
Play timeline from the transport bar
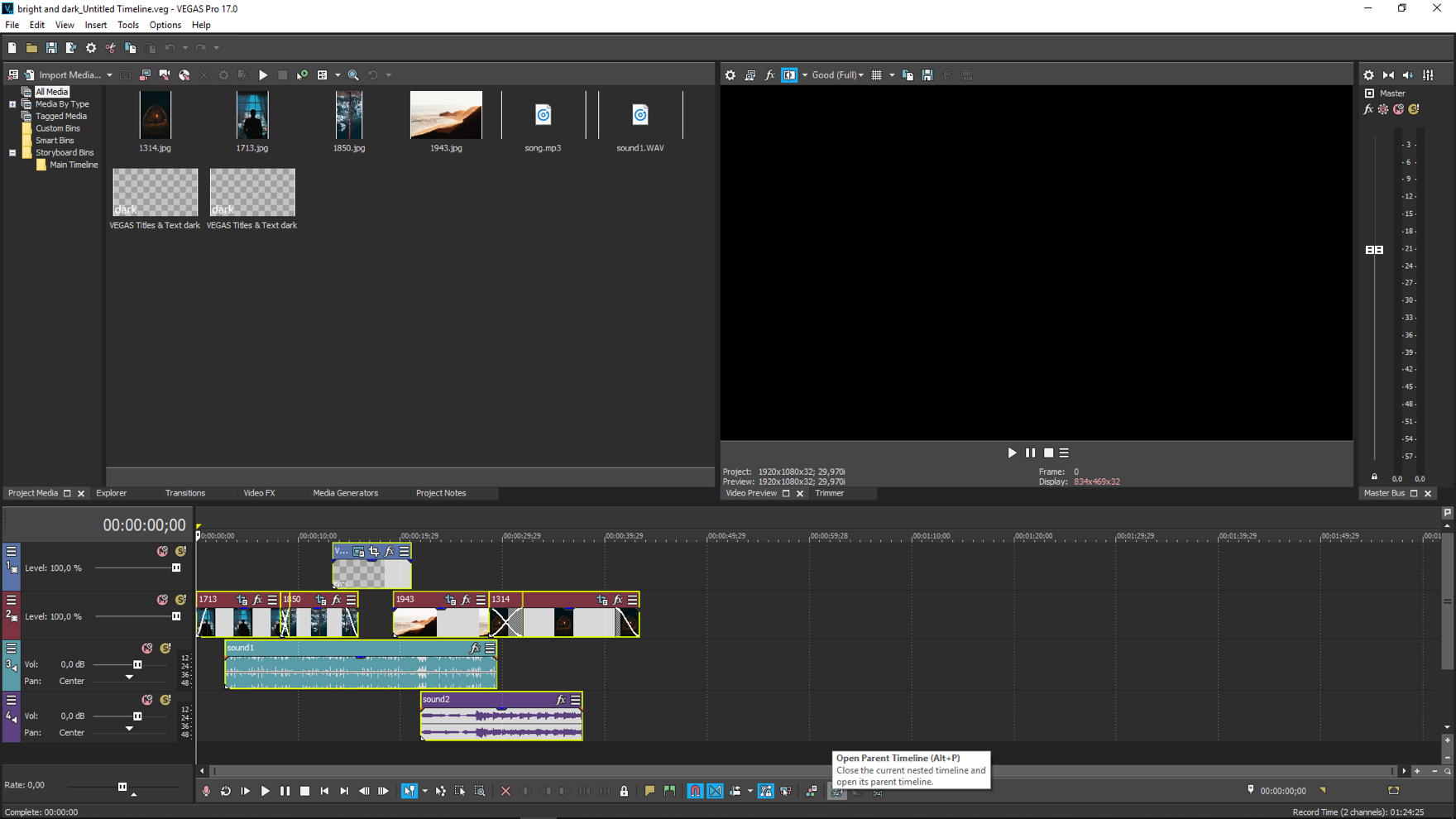pyautogui.click(x=265, y=792)
